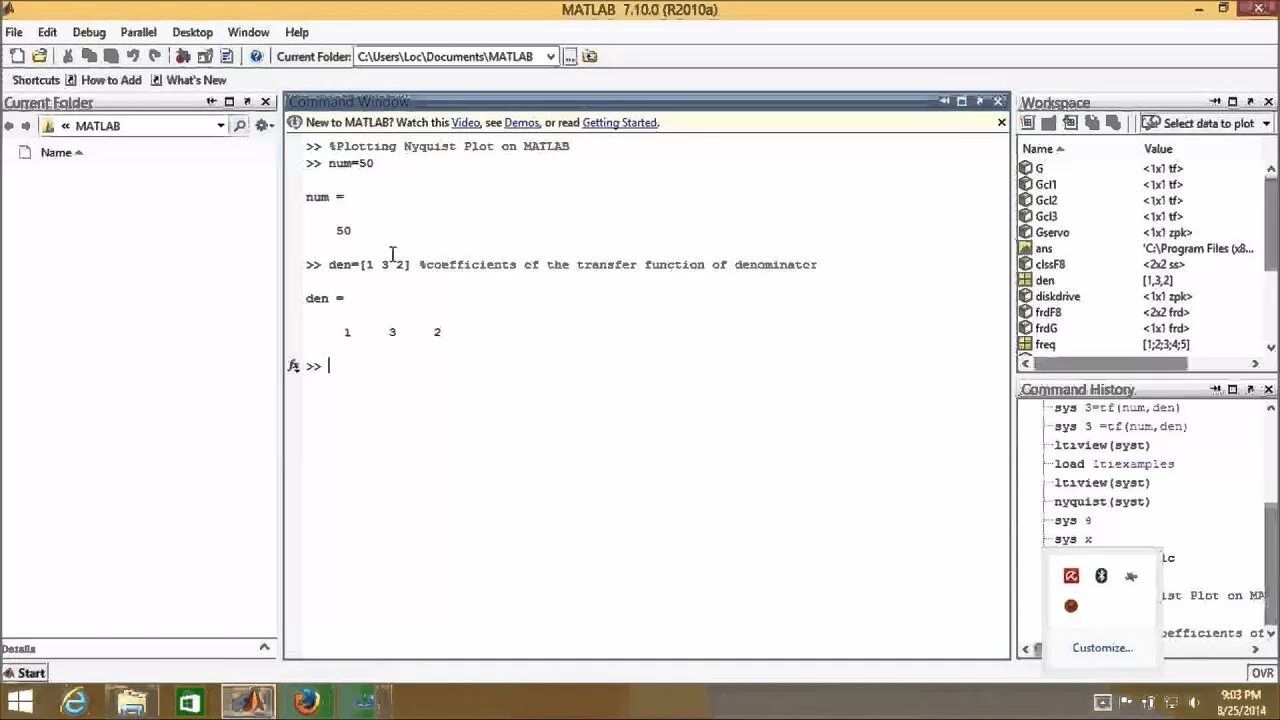Click the Paste toolbar icon
1280x720 pixels.
click(111, 57)
